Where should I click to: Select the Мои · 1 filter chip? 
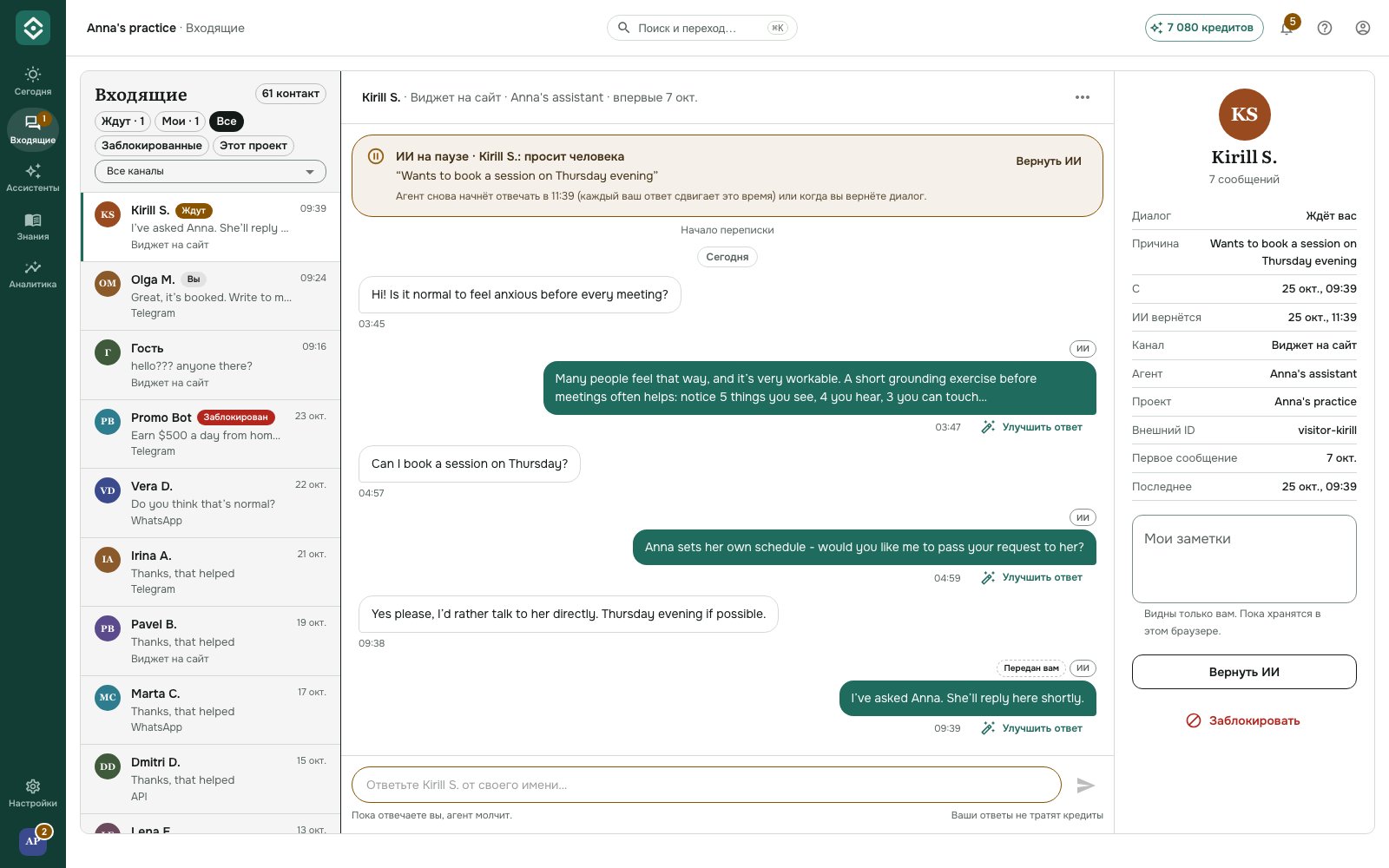point(181,122)
